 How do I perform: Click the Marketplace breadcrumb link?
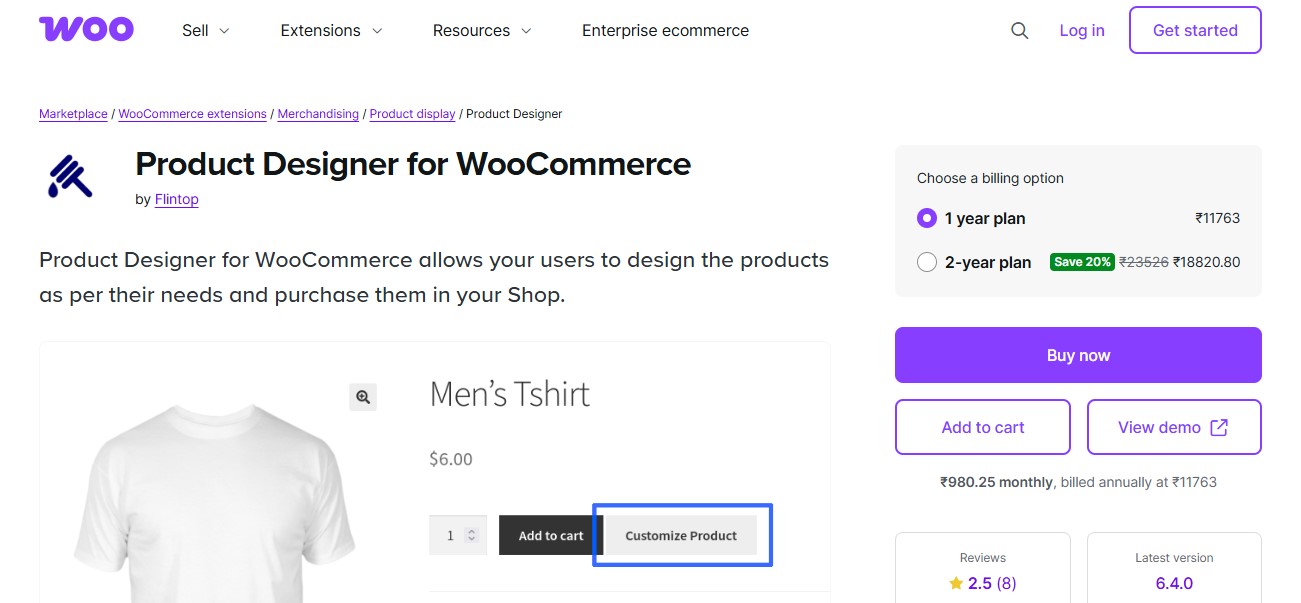tap(72, 113)
